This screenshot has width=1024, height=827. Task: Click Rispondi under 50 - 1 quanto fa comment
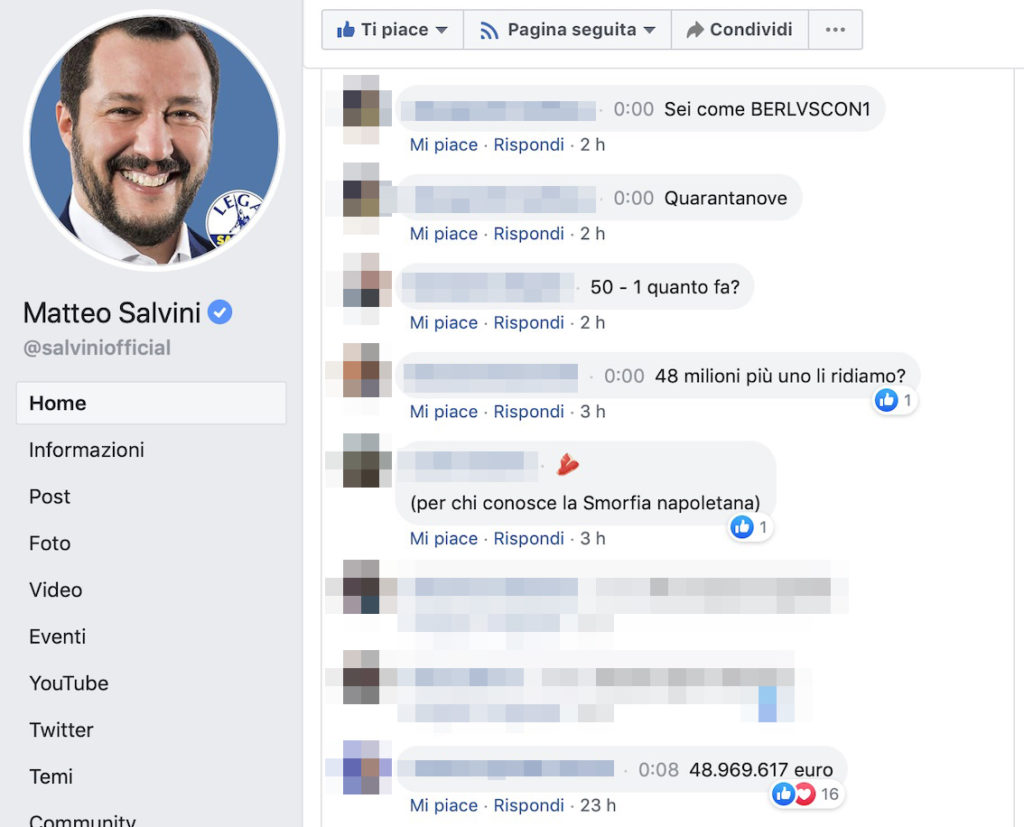pos(528,323)
